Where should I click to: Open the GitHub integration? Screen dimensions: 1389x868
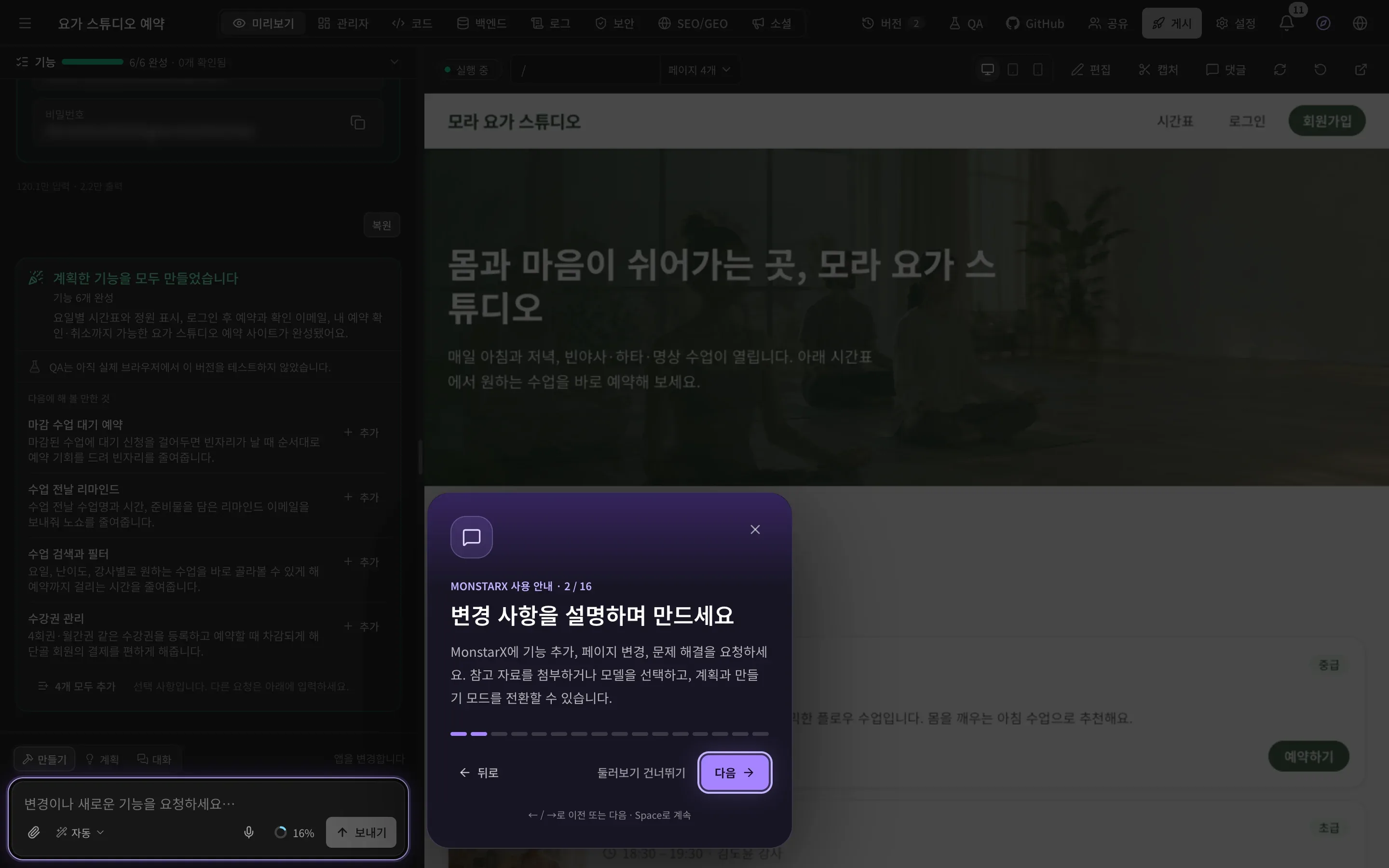click(1035, 23)
